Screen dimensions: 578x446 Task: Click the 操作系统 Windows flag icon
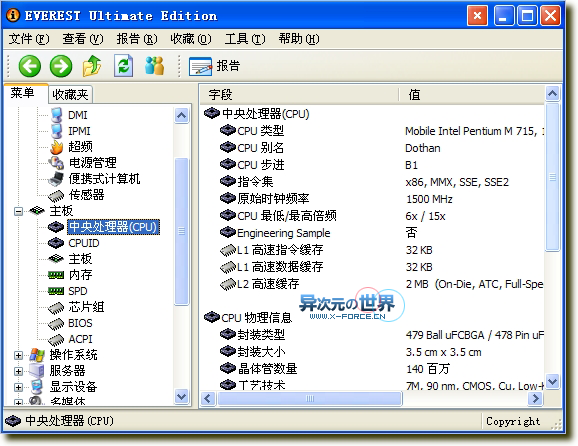(x=37, y=355)
